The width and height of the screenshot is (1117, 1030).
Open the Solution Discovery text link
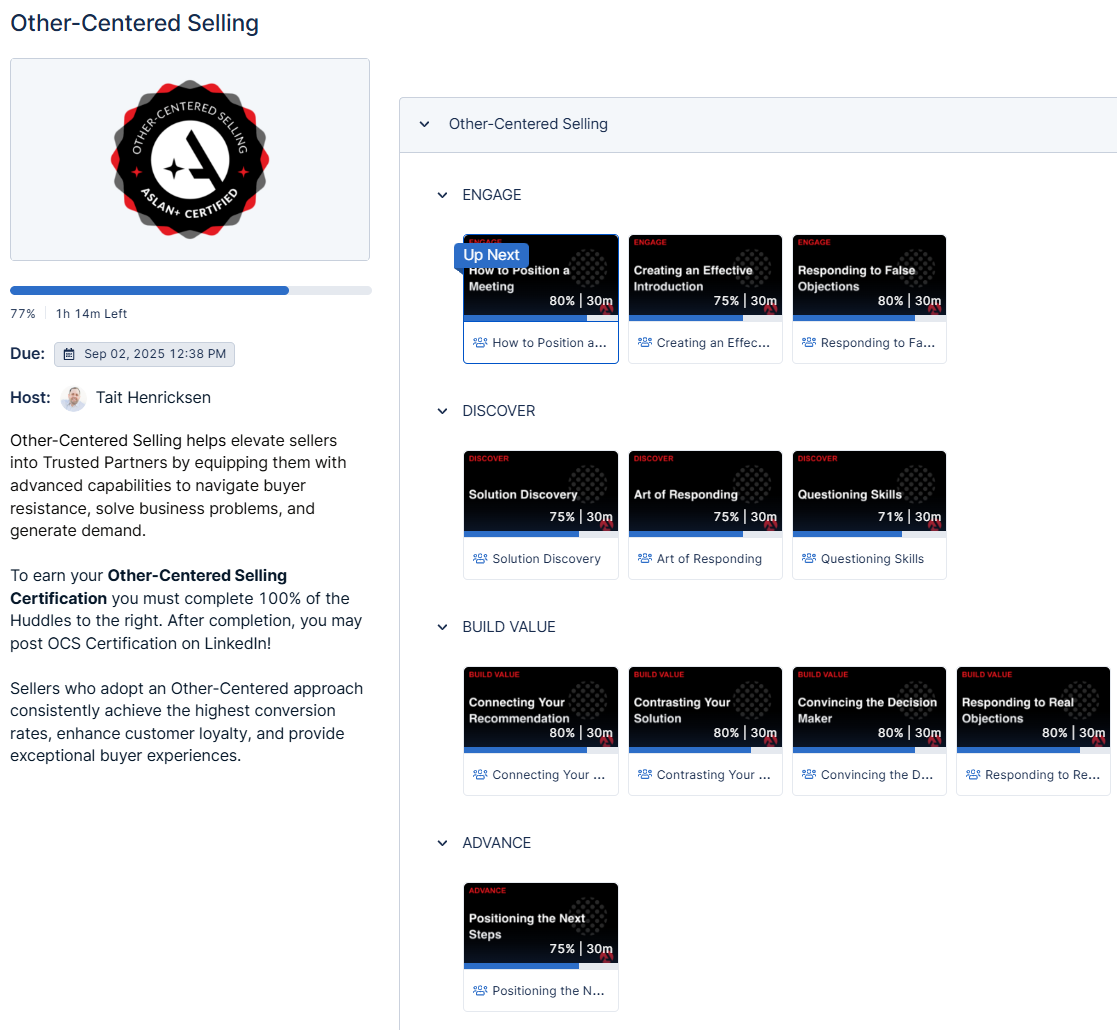(546, 558)
